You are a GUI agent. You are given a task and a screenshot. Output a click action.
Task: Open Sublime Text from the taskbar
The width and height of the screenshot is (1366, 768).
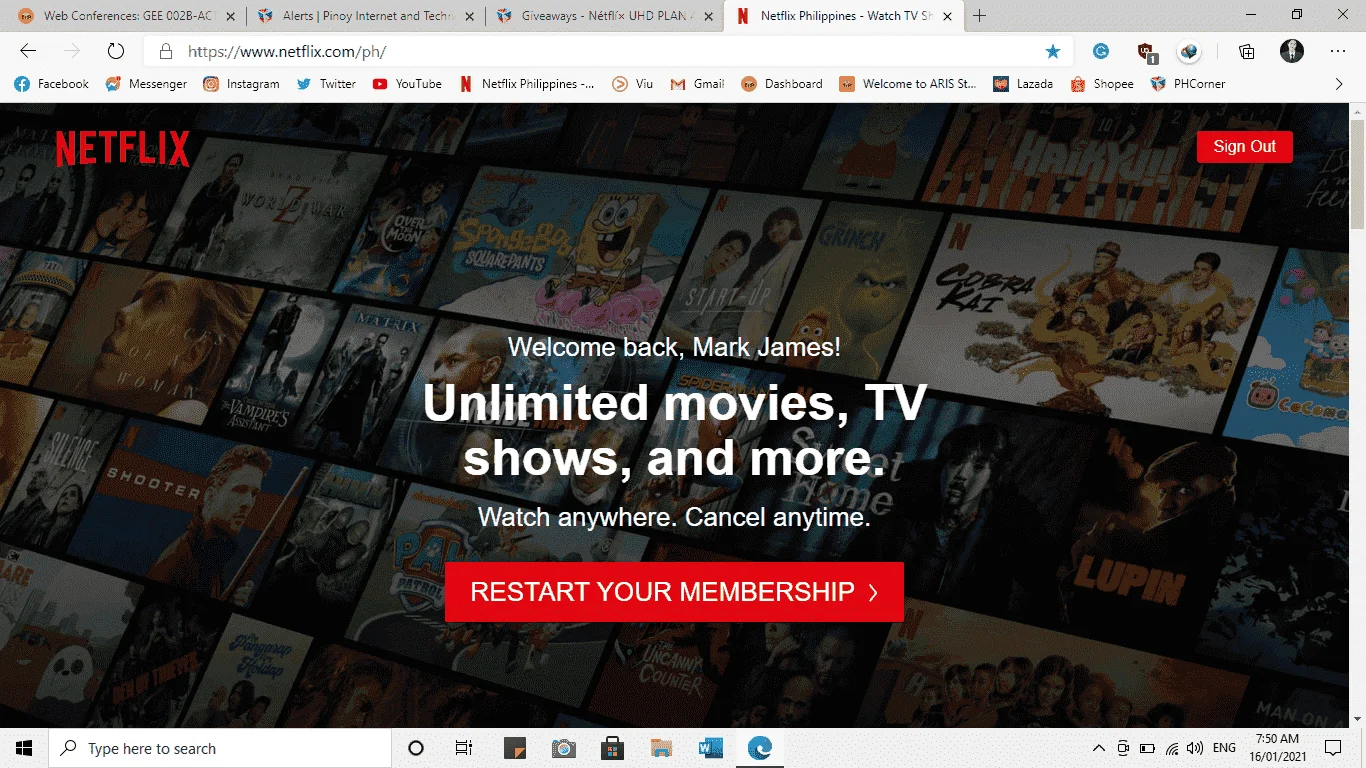[x=514, y=748]
